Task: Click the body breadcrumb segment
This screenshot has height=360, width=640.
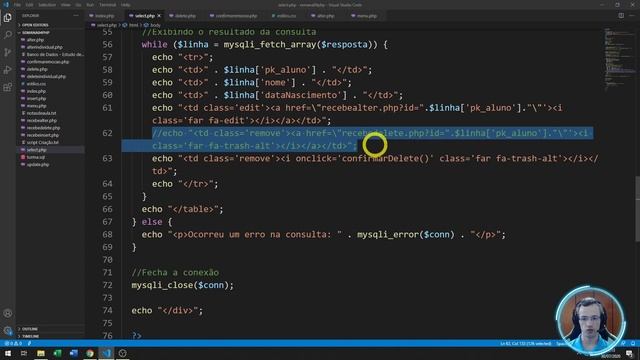Action: (x=155, y=25)
